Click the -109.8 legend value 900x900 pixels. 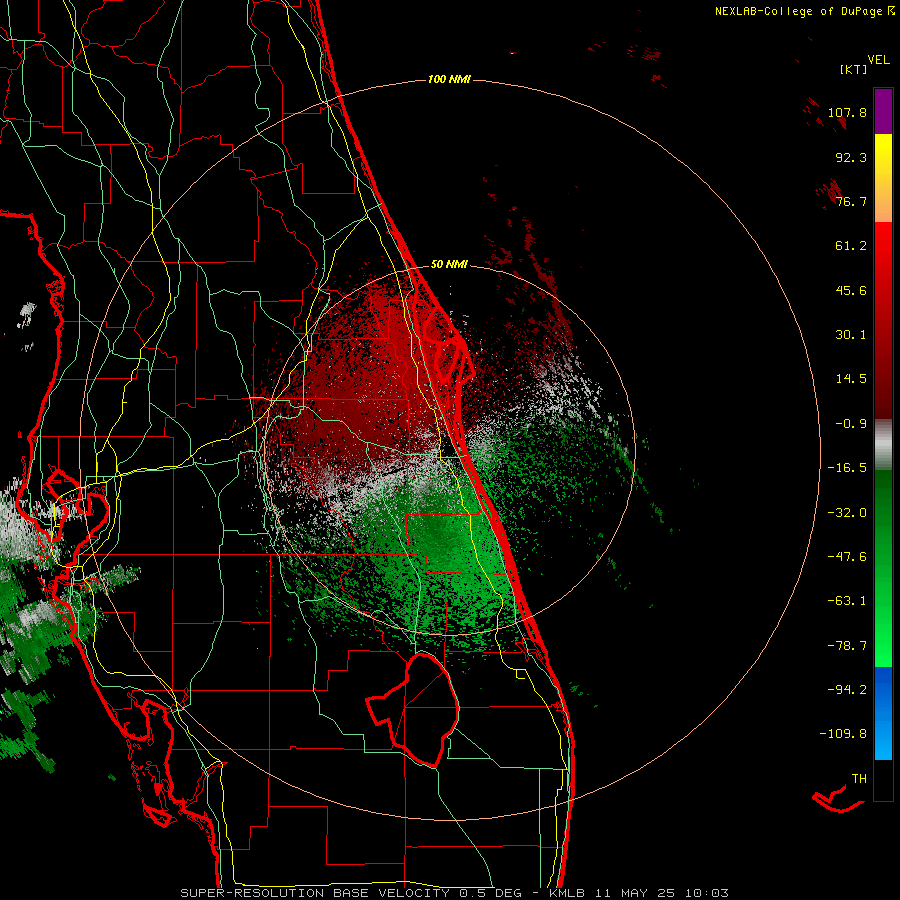coord(843,734)
